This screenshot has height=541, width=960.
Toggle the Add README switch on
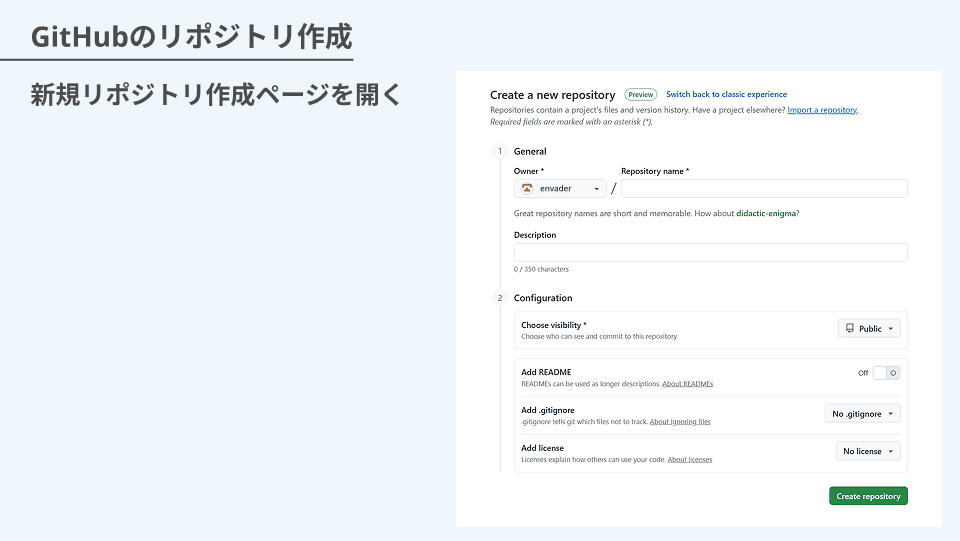click(886, 373)
